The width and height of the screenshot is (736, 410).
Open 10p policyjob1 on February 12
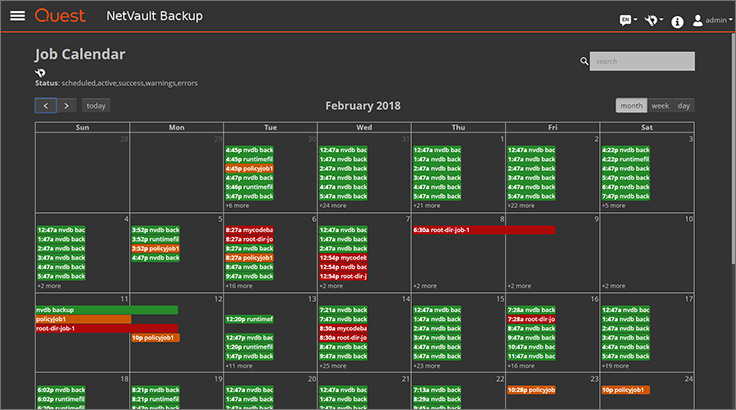pos(155,338)
